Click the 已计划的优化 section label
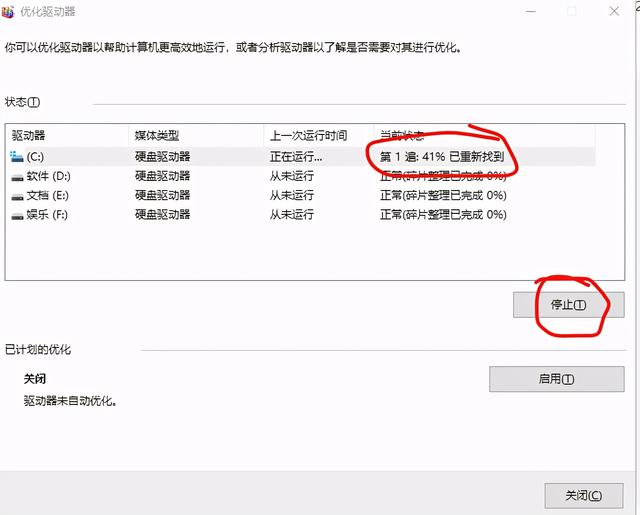Screen dimensions: 640x515 point(38,349)
